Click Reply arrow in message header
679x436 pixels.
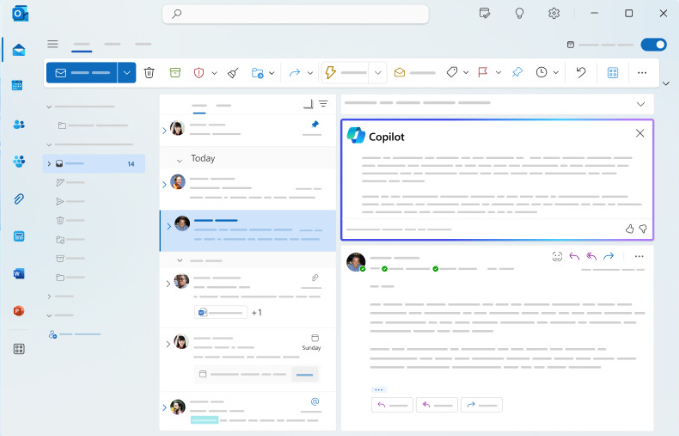coord(574,256)
